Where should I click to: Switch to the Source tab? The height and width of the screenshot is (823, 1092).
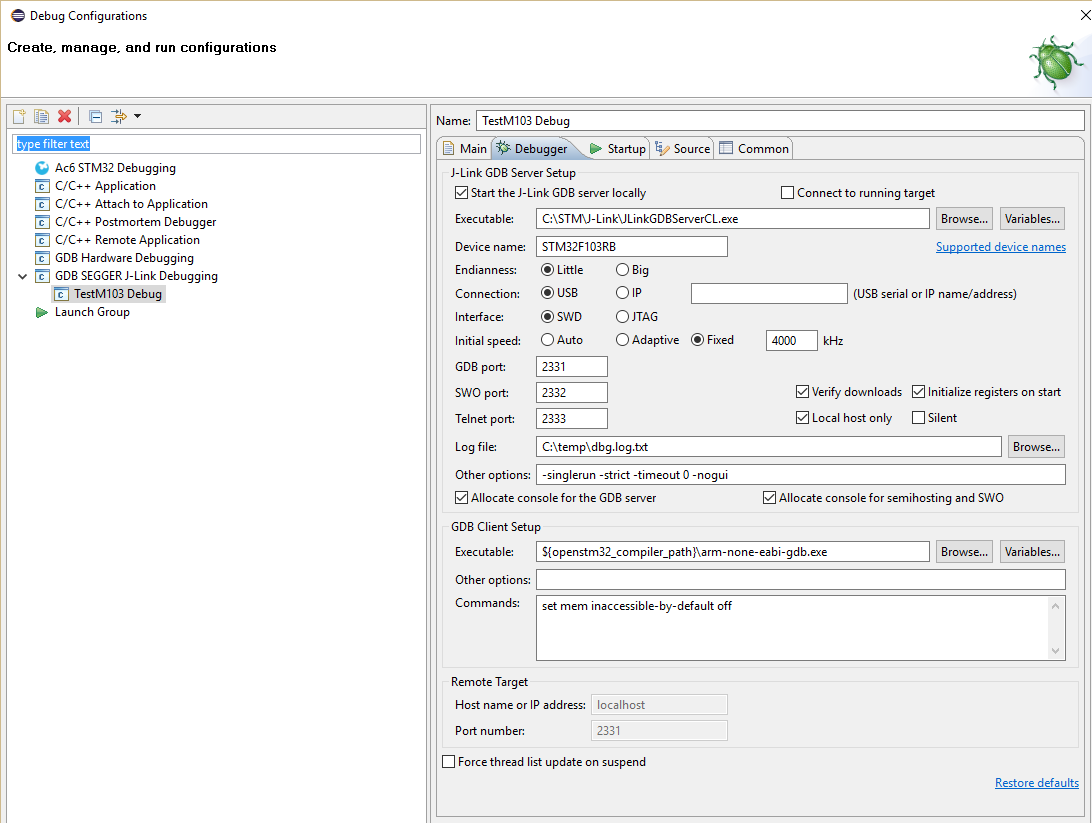[682, 148]
